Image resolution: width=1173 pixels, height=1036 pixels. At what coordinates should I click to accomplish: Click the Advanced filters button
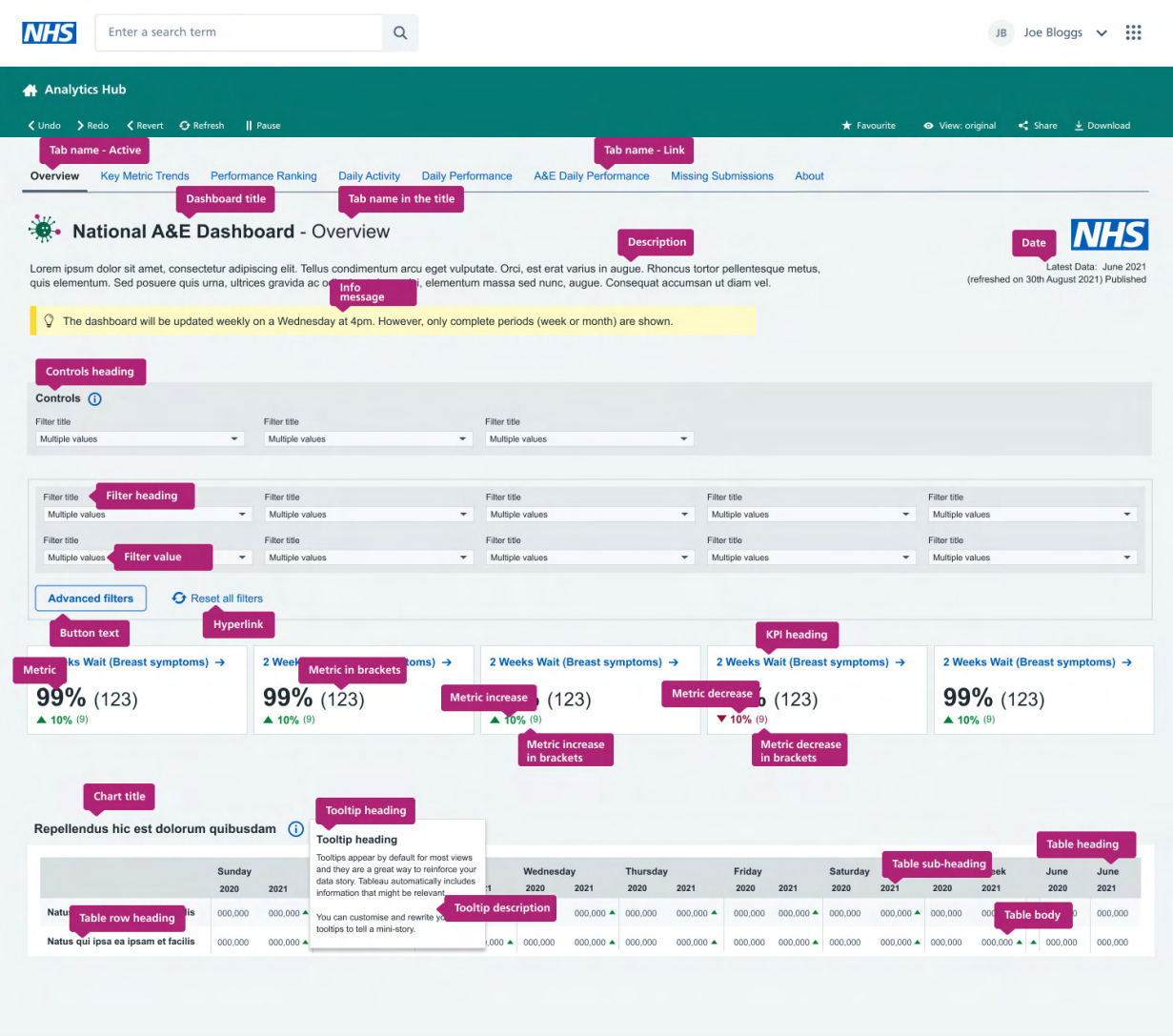91,599
